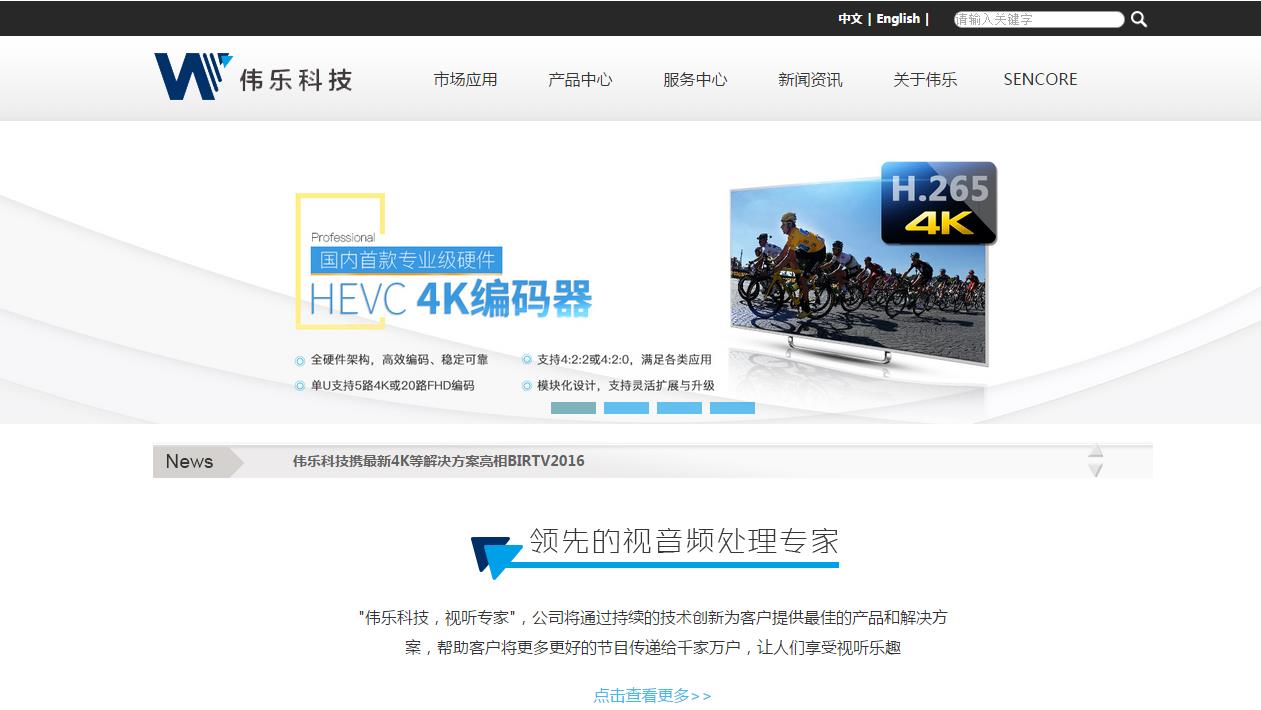Click the keyword search input field
Viewport: 1261px width, 710px height.
point(1039,19)
